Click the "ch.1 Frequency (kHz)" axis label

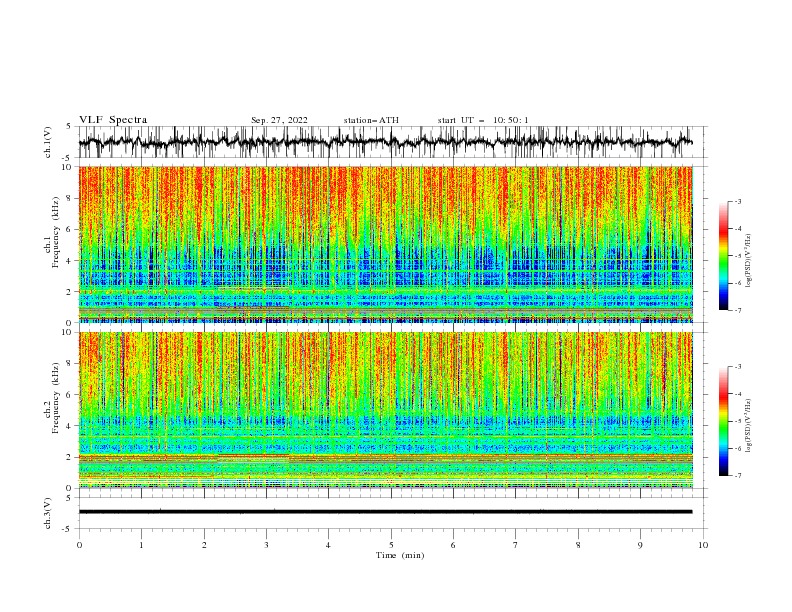[x=52, y=232]
